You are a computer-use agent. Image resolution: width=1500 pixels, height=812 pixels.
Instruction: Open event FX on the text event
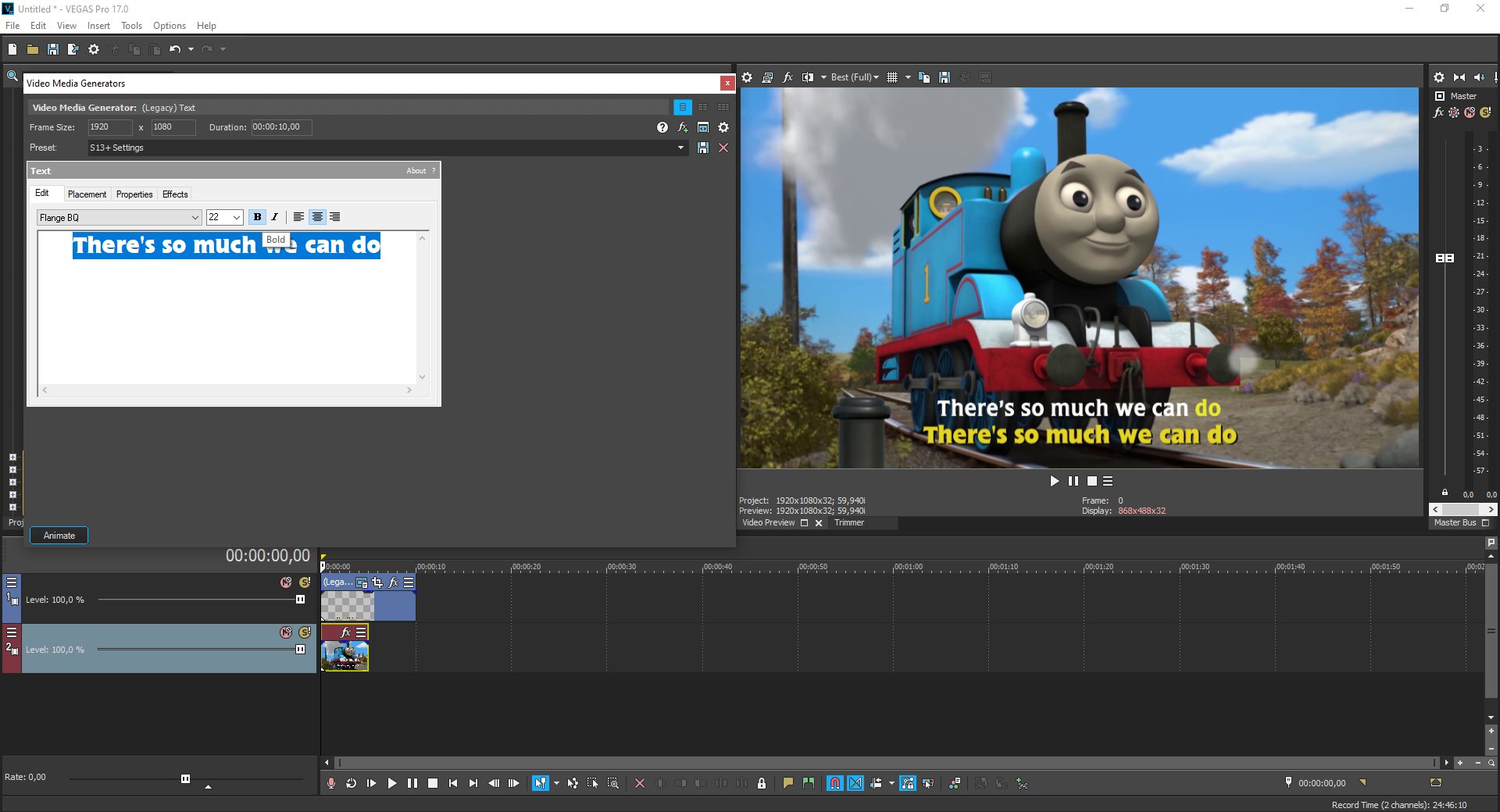coord(393,582)
